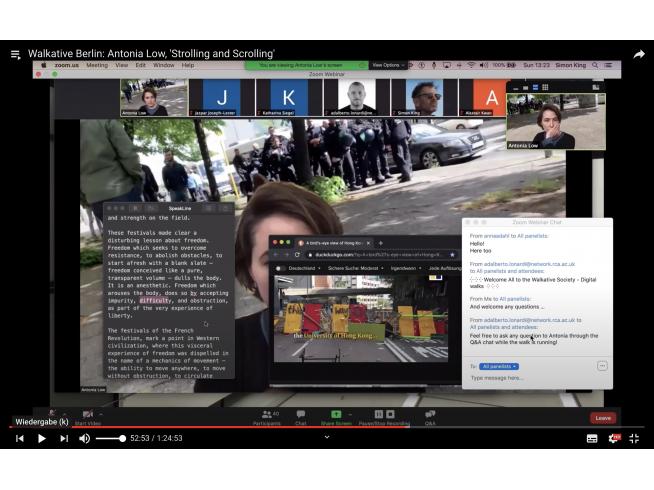Open the video settings gear
The width and height of the screenshot is (654, 490).
[x=613, y=438]
